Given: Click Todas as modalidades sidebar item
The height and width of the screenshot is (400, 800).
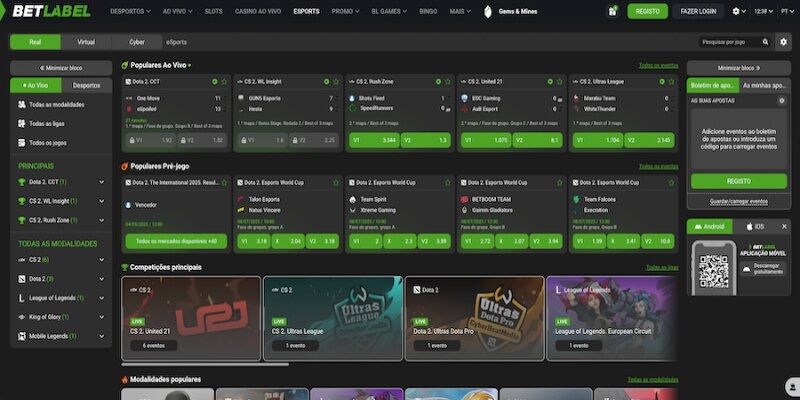Looking at the screenshot, I should (x=61, y=105).
